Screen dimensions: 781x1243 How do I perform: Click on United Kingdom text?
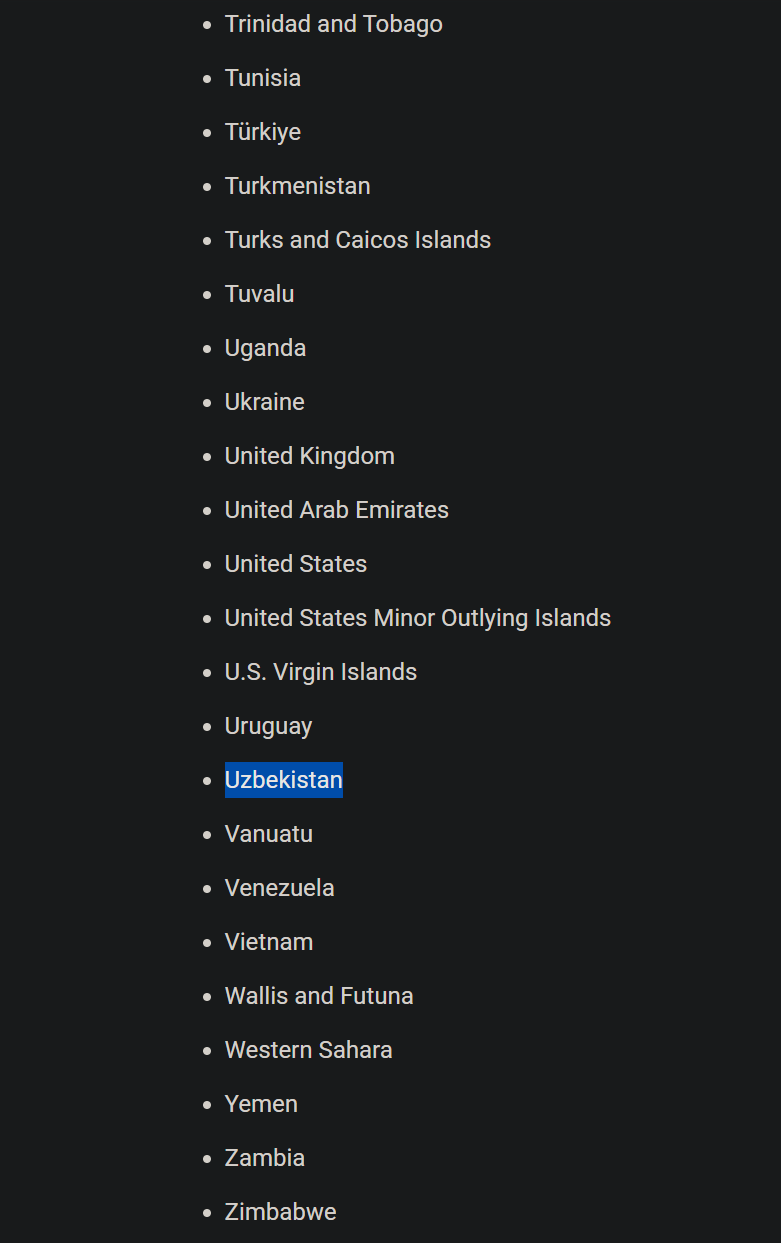pos(310,456)
